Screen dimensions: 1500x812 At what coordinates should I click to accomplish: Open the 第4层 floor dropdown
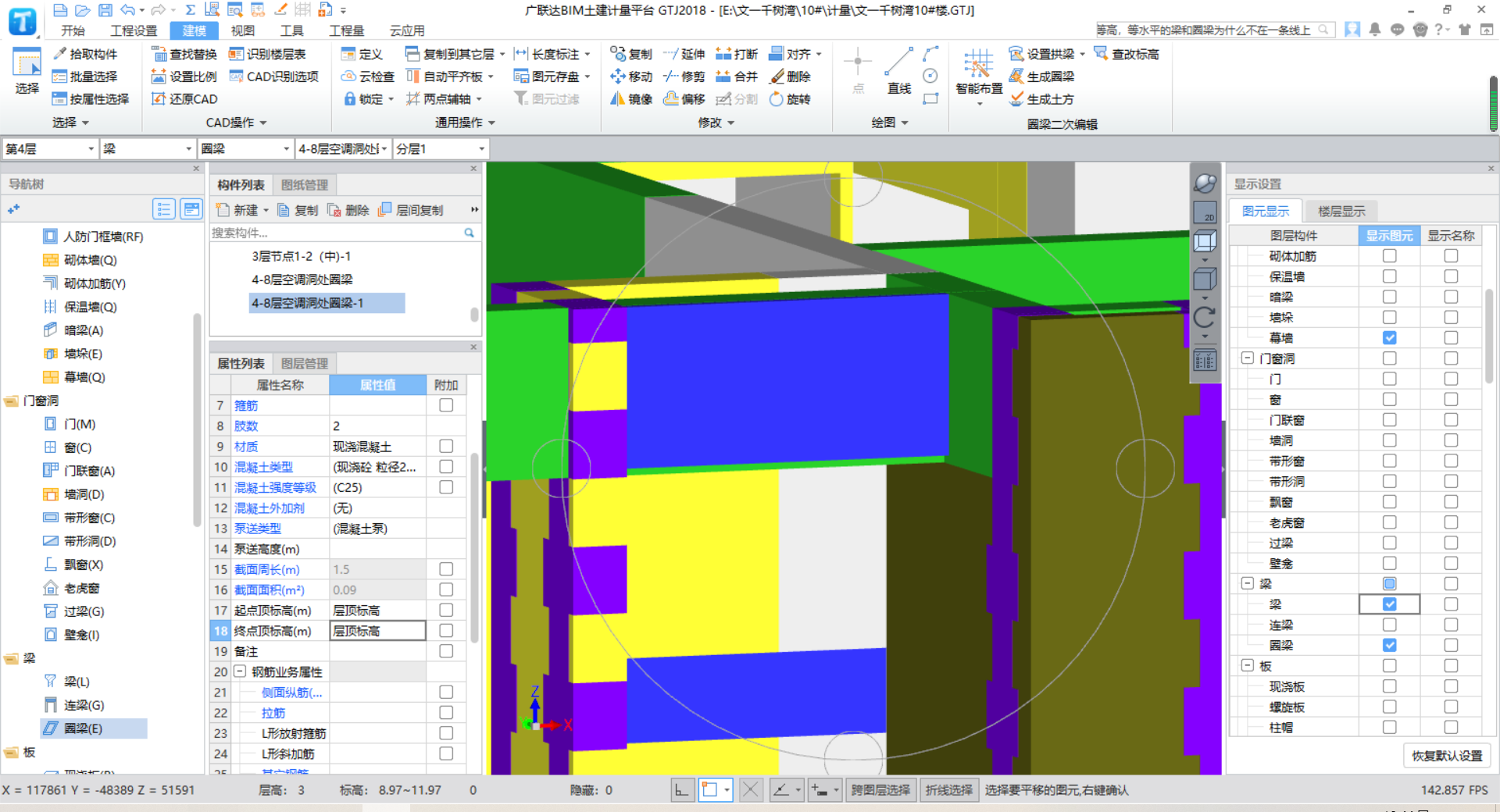[50, 148]
